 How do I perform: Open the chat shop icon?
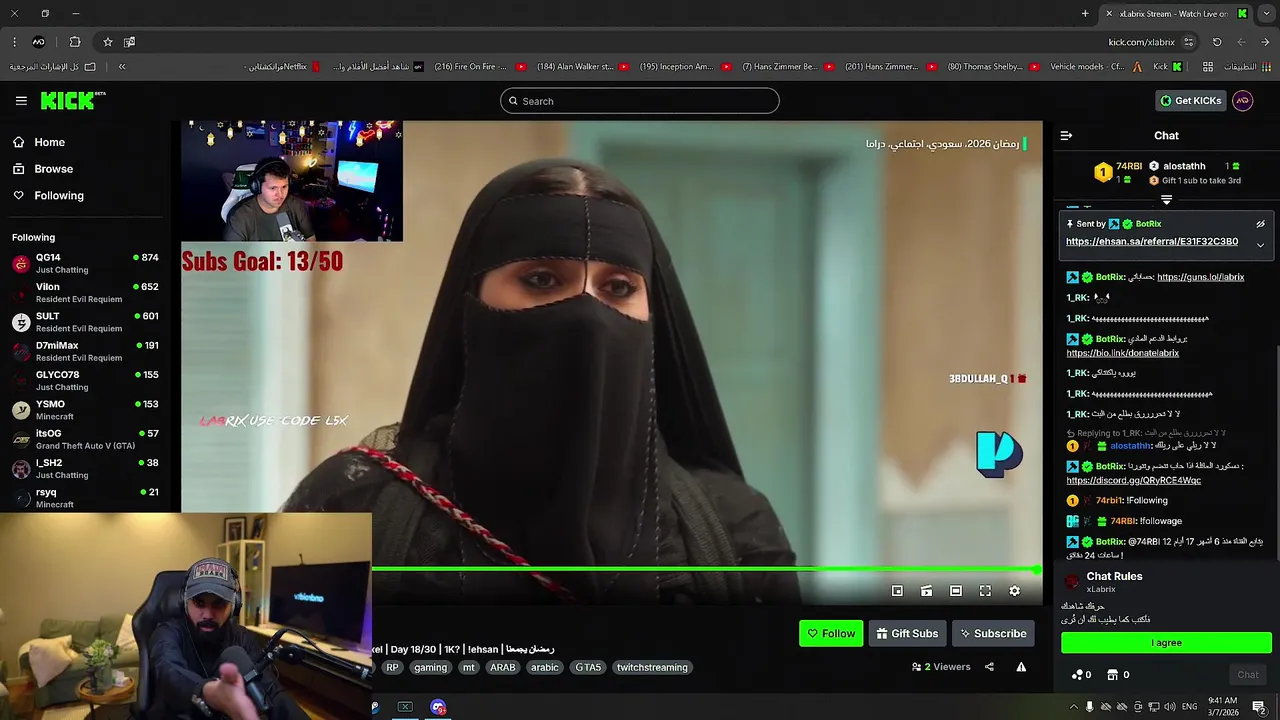coord(1111,675)
